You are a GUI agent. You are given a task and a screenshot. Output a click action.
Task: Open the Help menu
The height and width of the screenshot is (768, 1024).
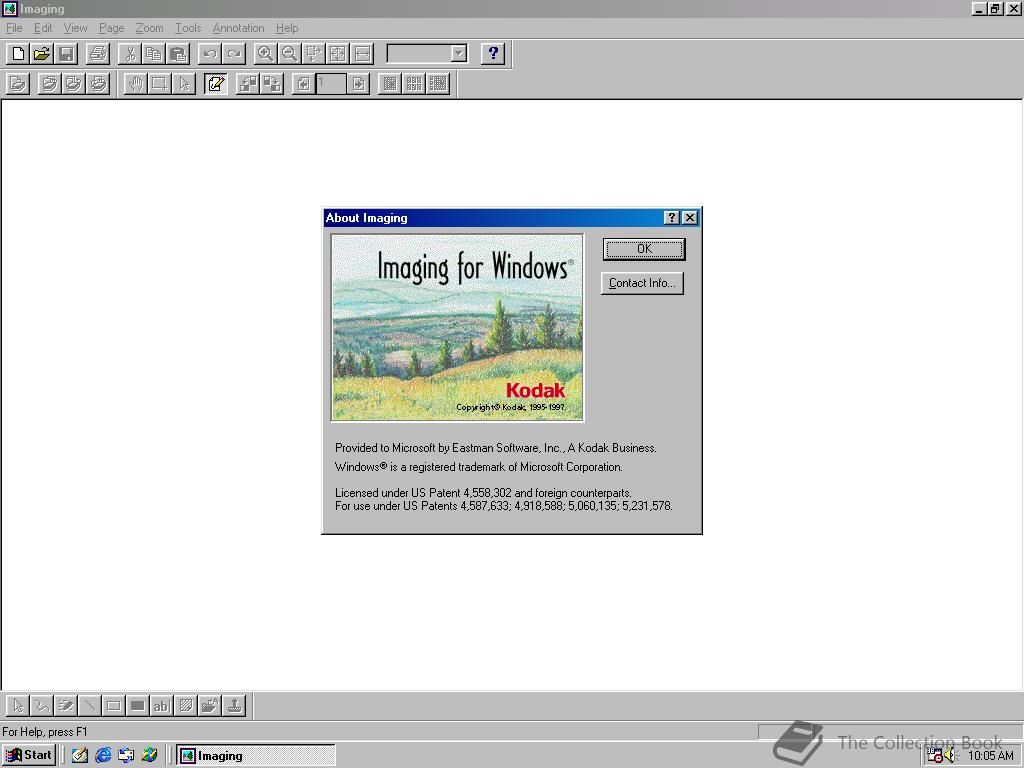287,28
